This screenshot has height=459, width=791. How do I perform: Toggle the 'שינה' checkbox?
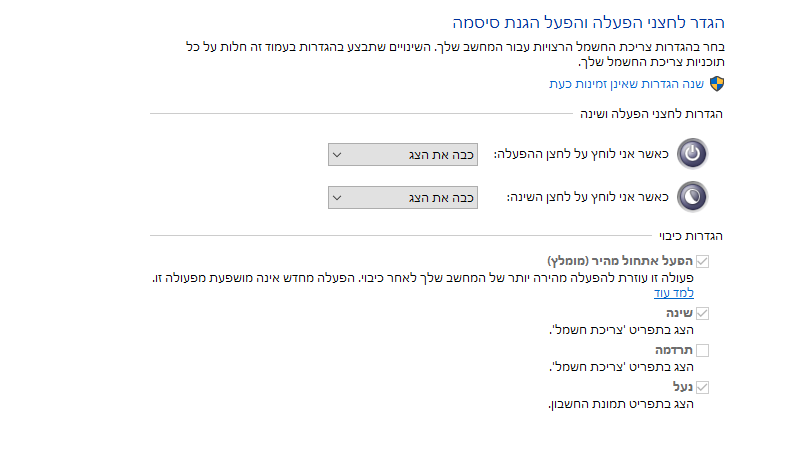702,314
